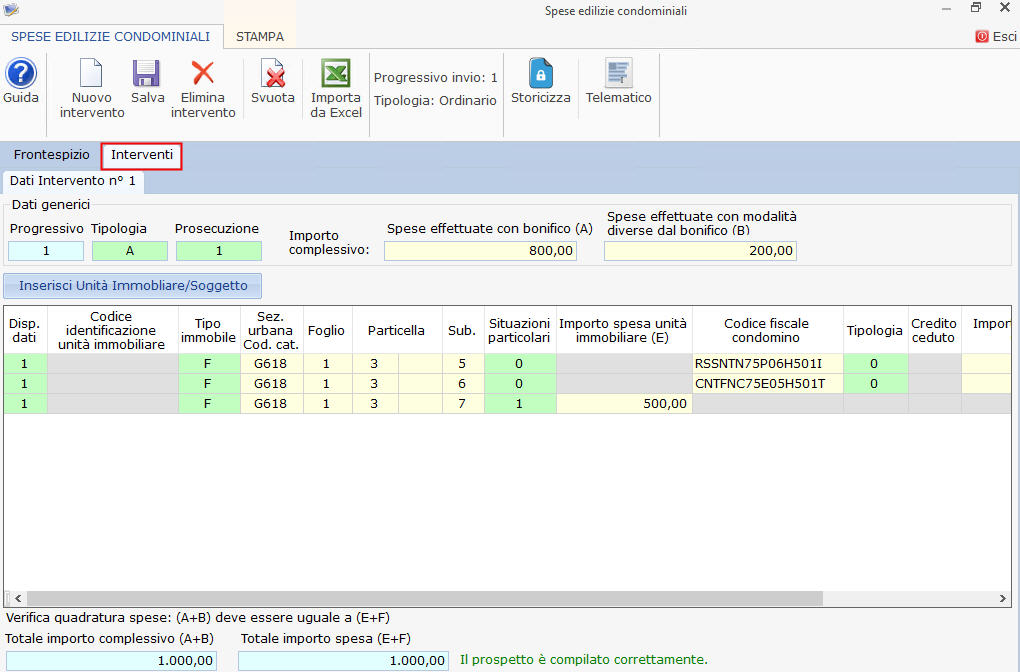Viewport: 1020px width, 672px height.
Task: Restore the window using the restore button
Action: [x=976, y=8]
